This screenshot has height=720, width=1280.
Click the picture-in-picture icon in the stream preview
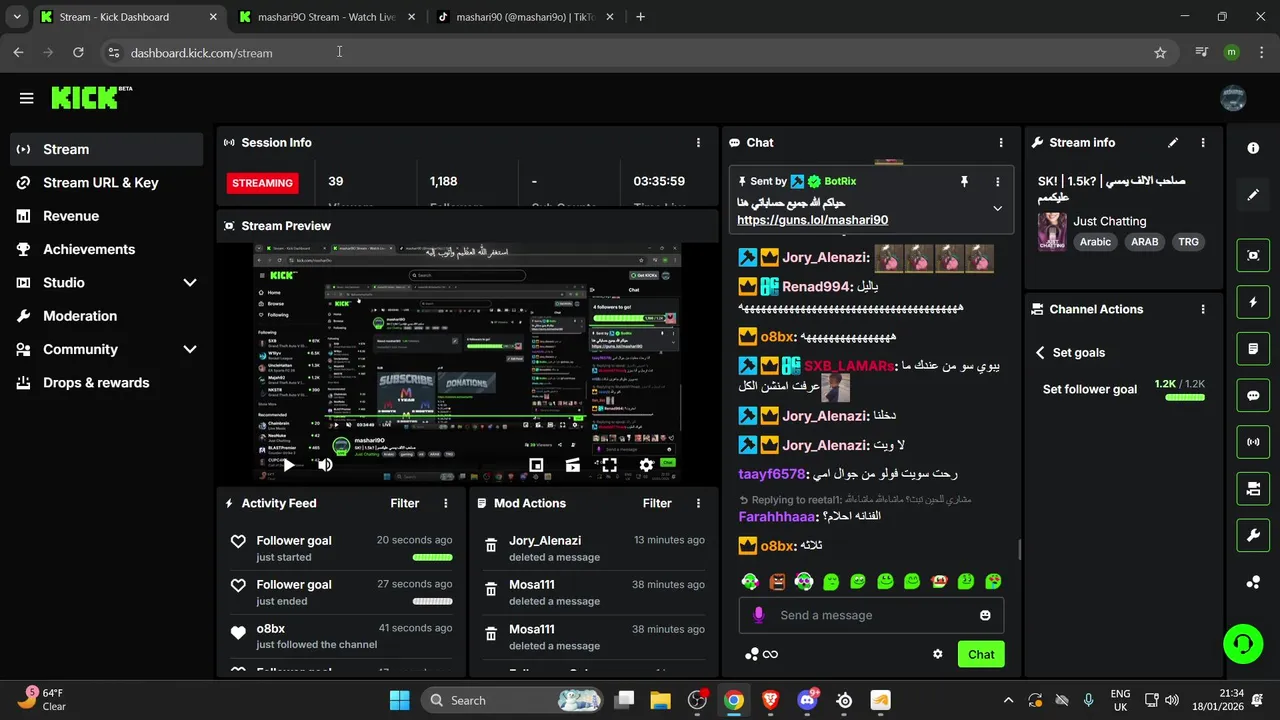point(536,465)
